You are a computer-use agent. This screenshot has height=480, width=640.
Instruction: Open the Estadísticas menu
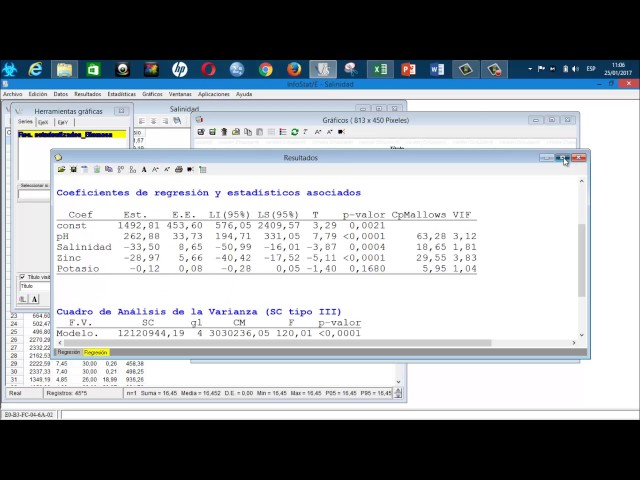pos(122,94)
